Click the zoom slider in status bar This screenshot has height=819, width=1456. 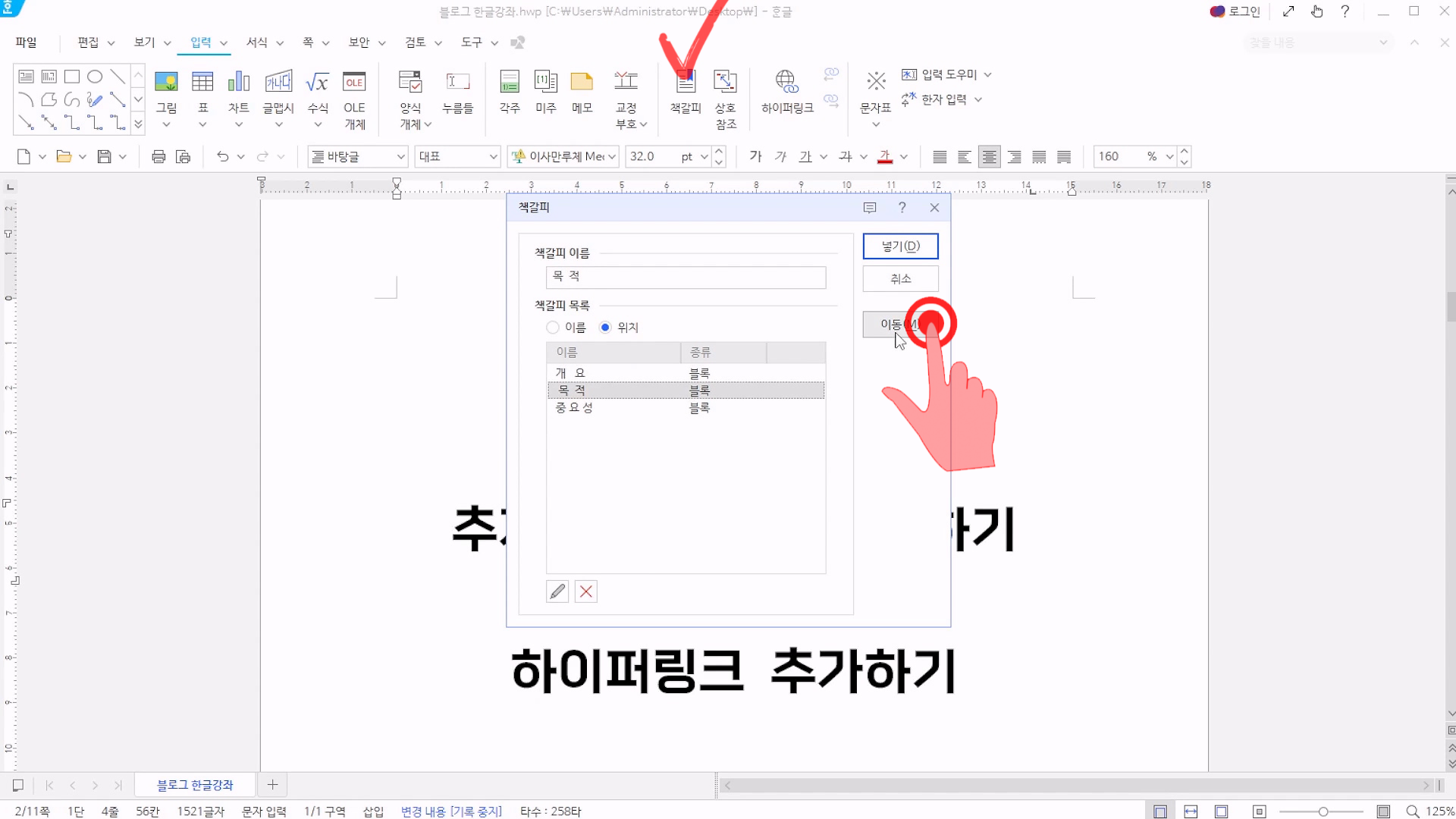point(1323,811)
